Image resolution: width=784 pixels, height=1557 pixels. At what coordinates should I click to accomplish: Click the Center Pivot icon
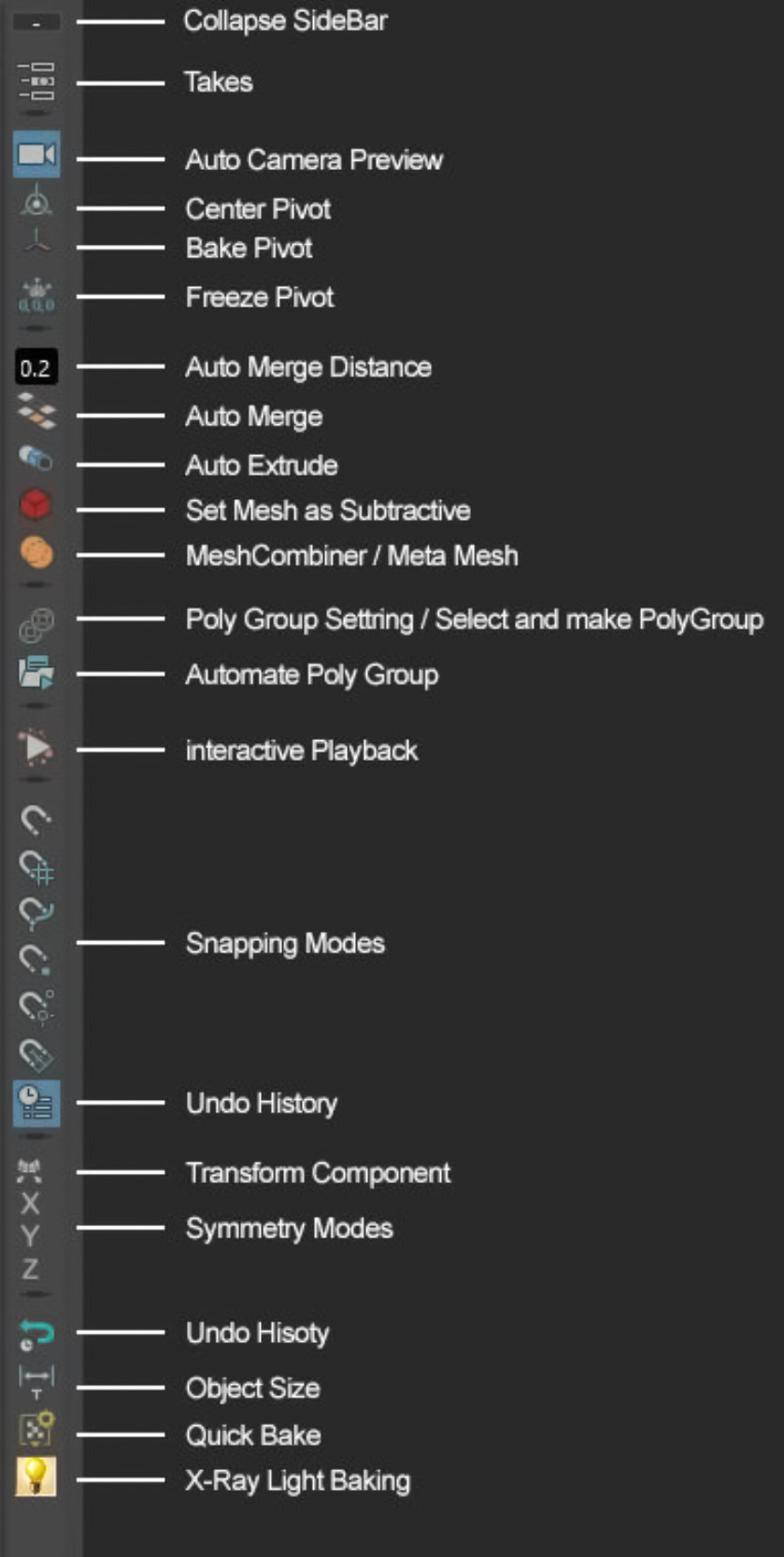click(x=36, y=203)
